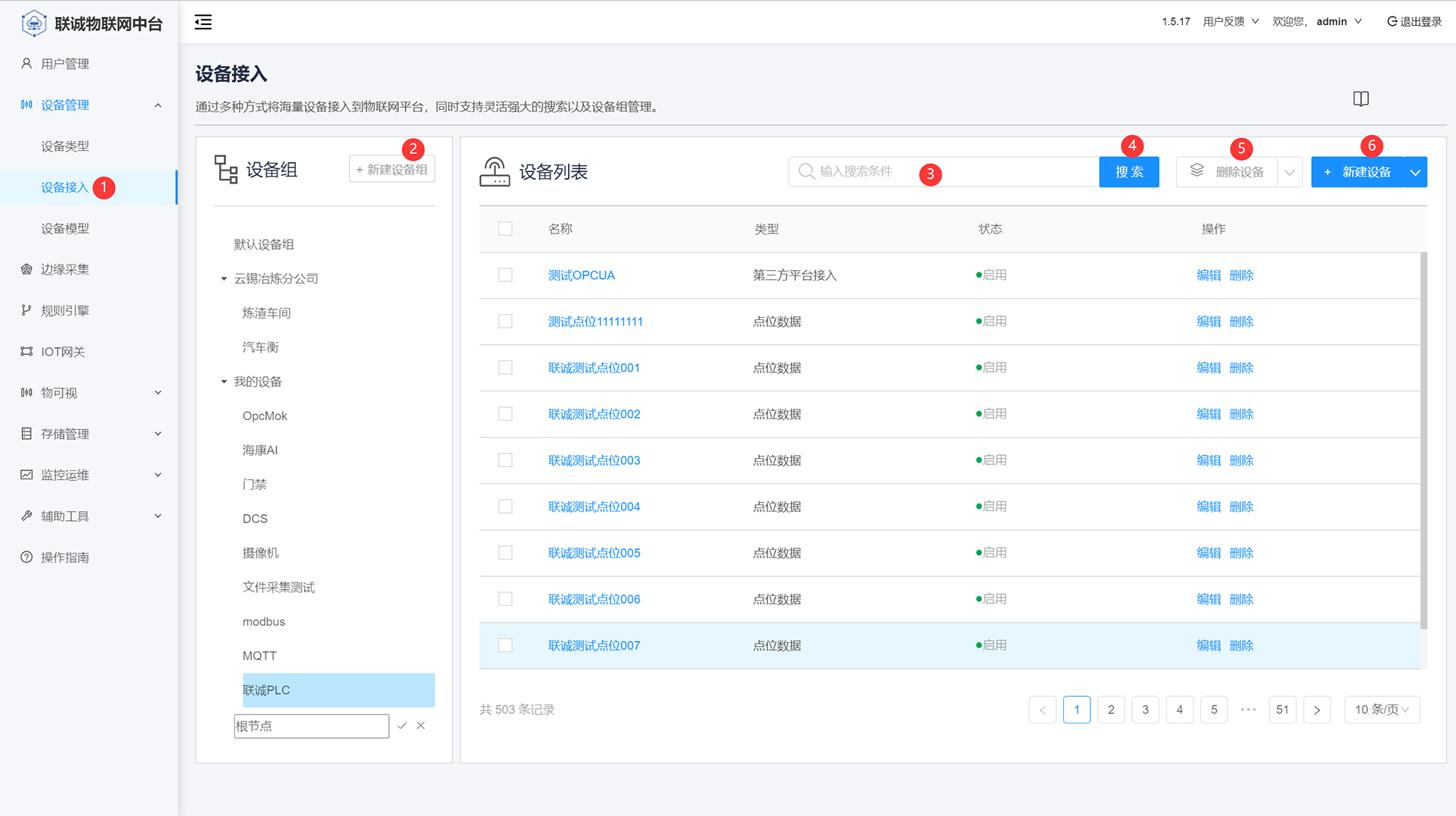Image resolution: width=1456 pixels, height=816 pixels.
Task: Open the documentation book icon
Action: pyautogui.click(x=1361, y=99)
